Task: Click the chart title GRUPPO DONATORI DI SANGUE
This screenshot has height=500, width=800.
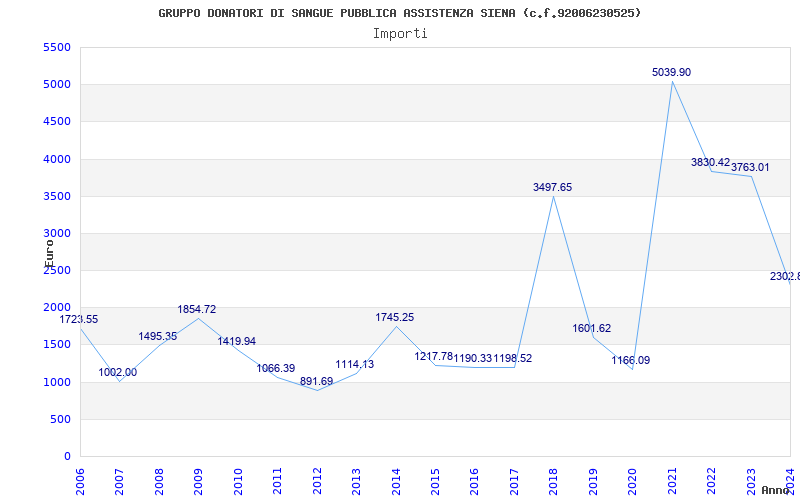Action: pyautogui.click(x=400, y=13)
